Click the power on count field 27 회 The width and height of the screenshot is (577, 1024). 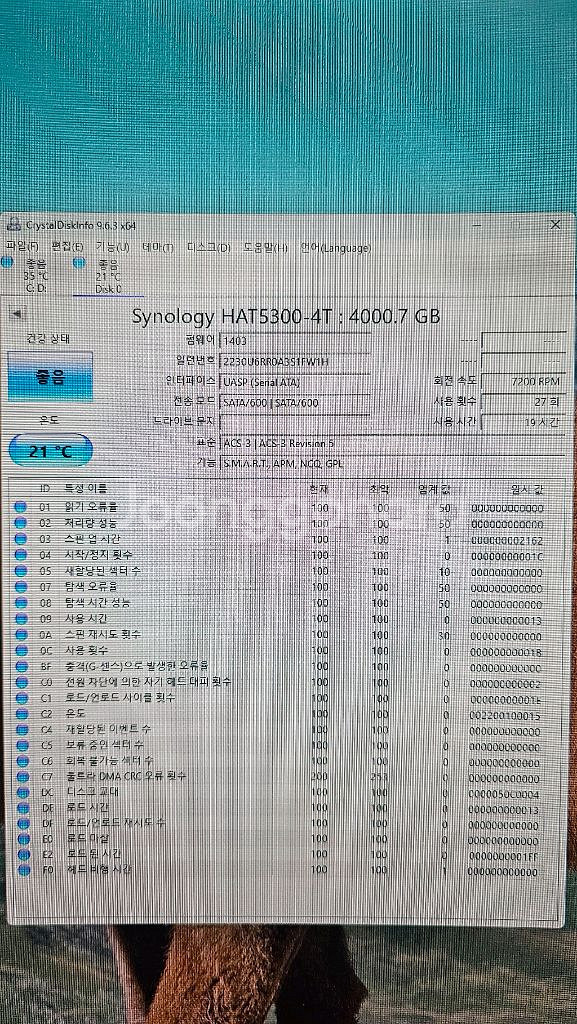click(523, 402)
